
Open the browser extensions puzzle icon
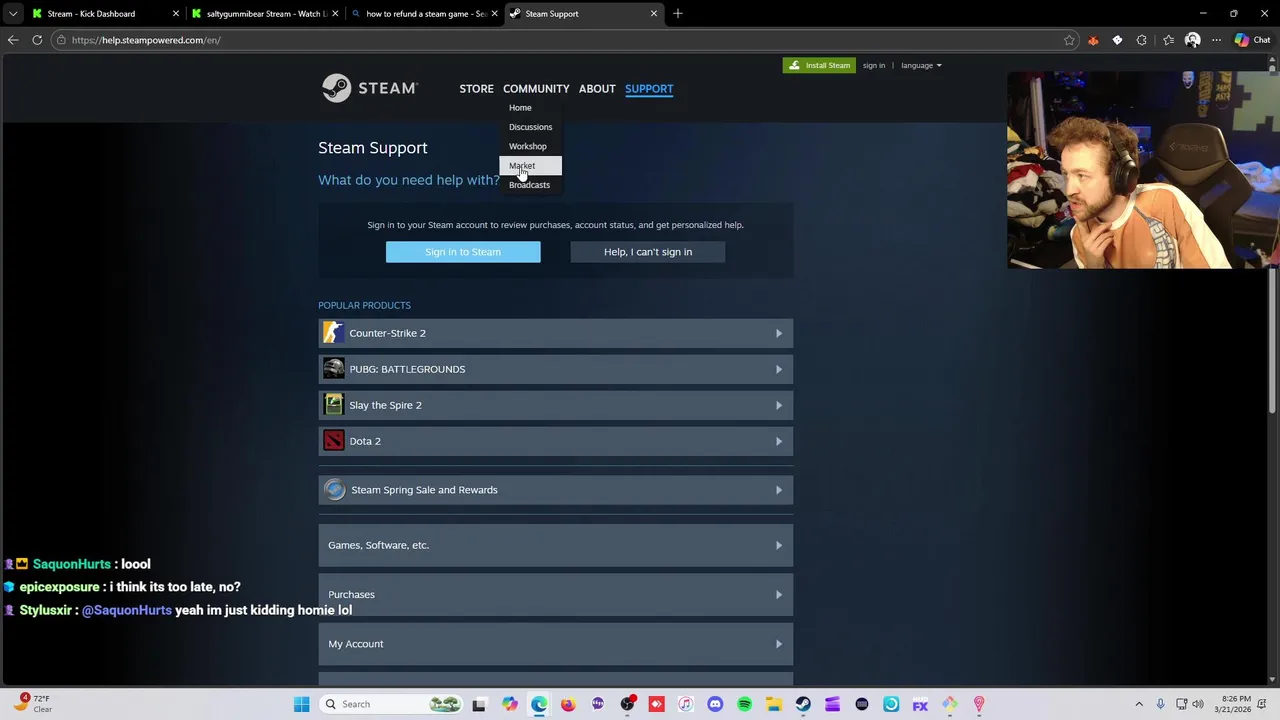tap(1142, 40)
